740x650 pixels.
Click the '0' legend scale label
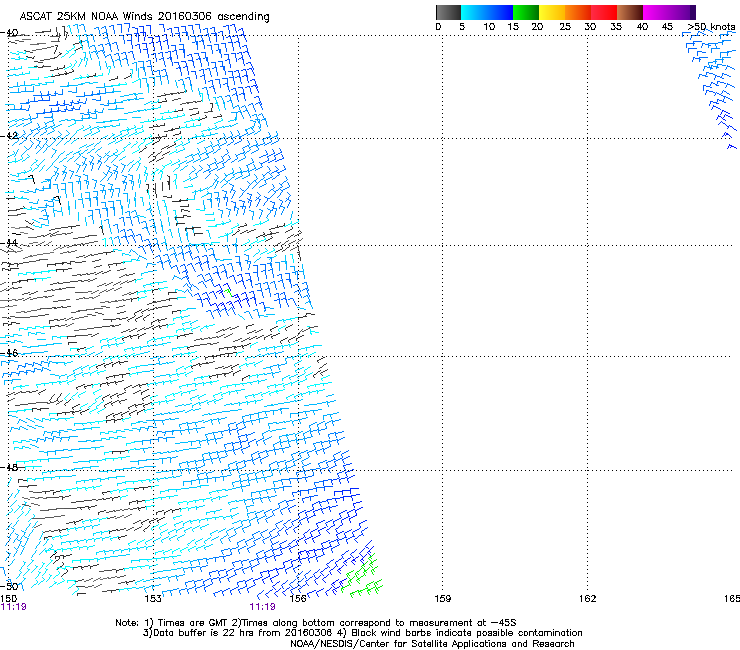(438, 27)
